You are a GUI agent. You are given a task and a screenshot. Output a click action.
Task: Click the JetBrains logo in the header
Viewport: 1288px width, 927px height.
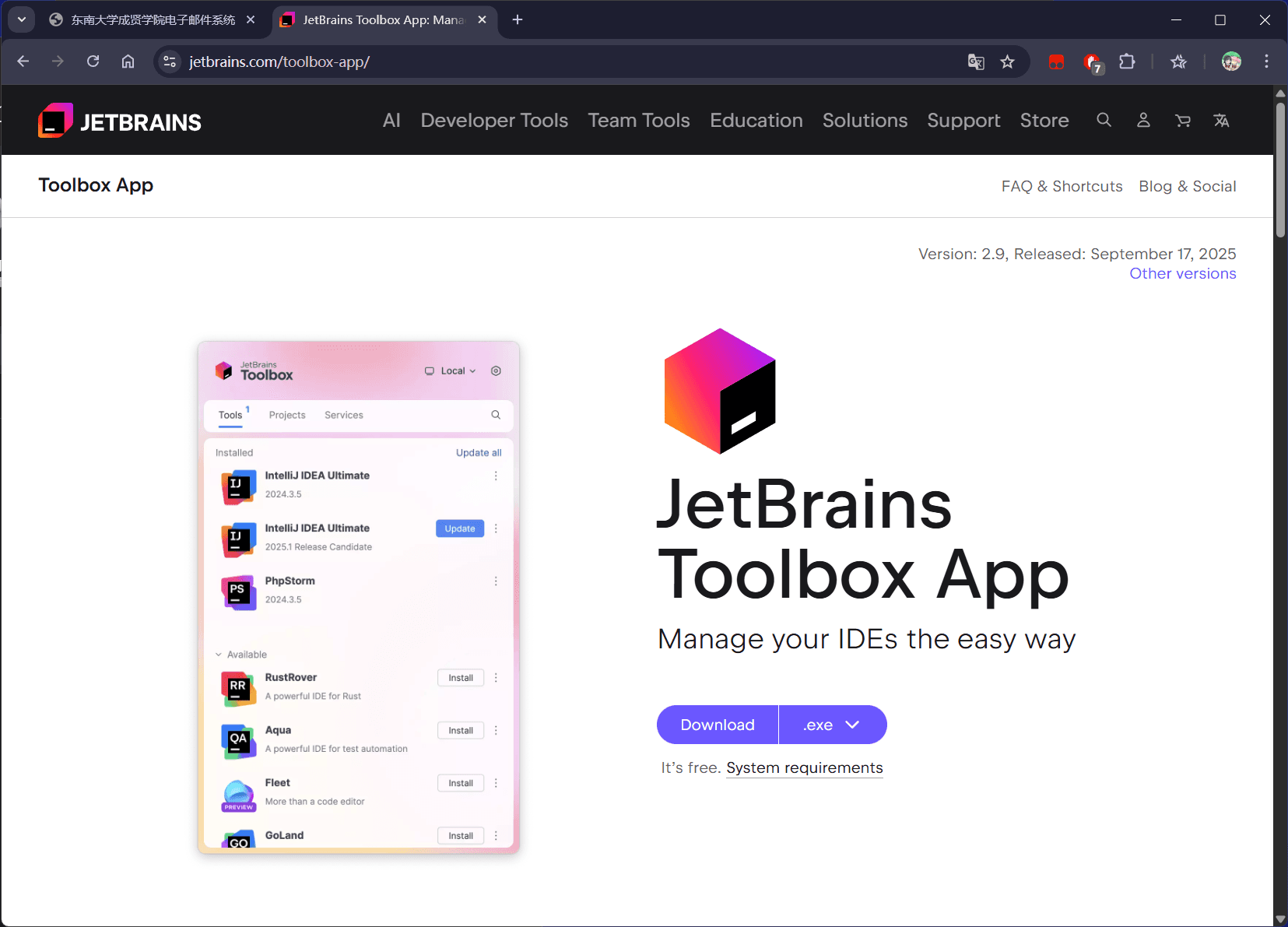point(120,121)
